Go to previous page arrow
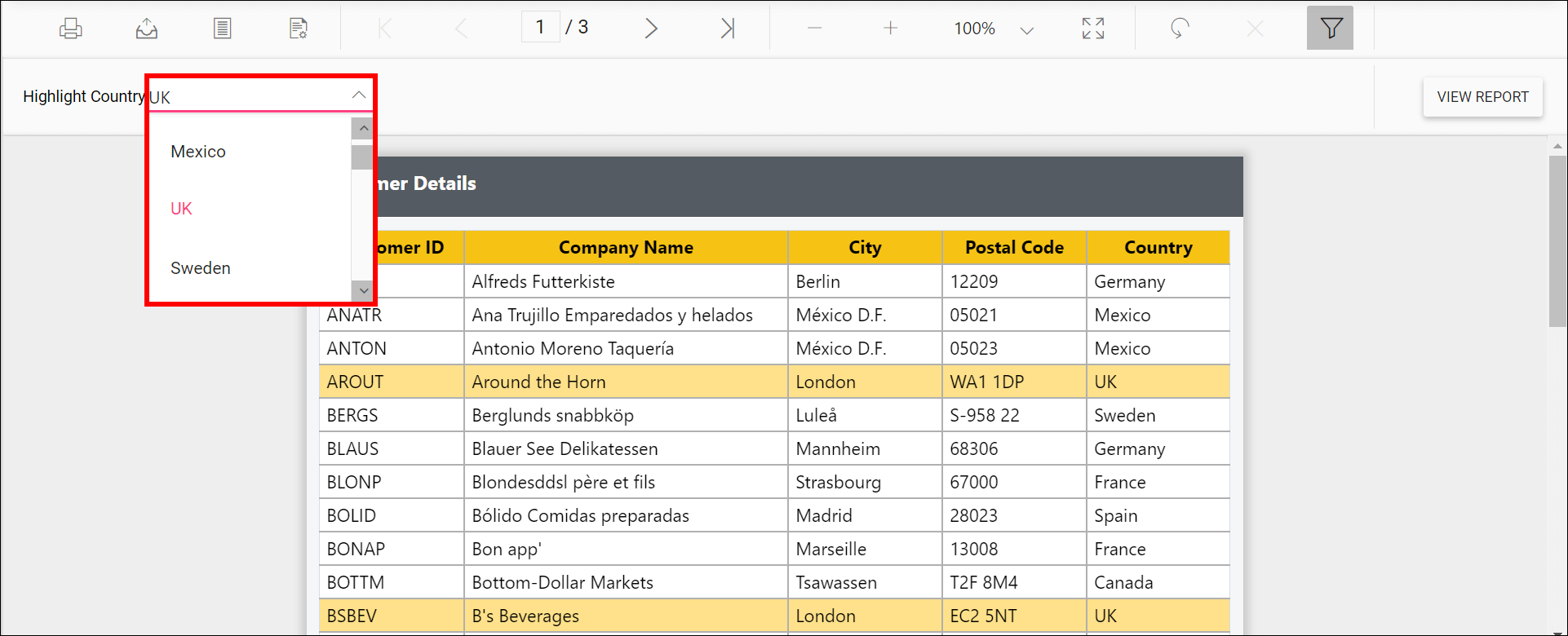The height and width of the screenshot is (636, 1568). tap(461, 29)
